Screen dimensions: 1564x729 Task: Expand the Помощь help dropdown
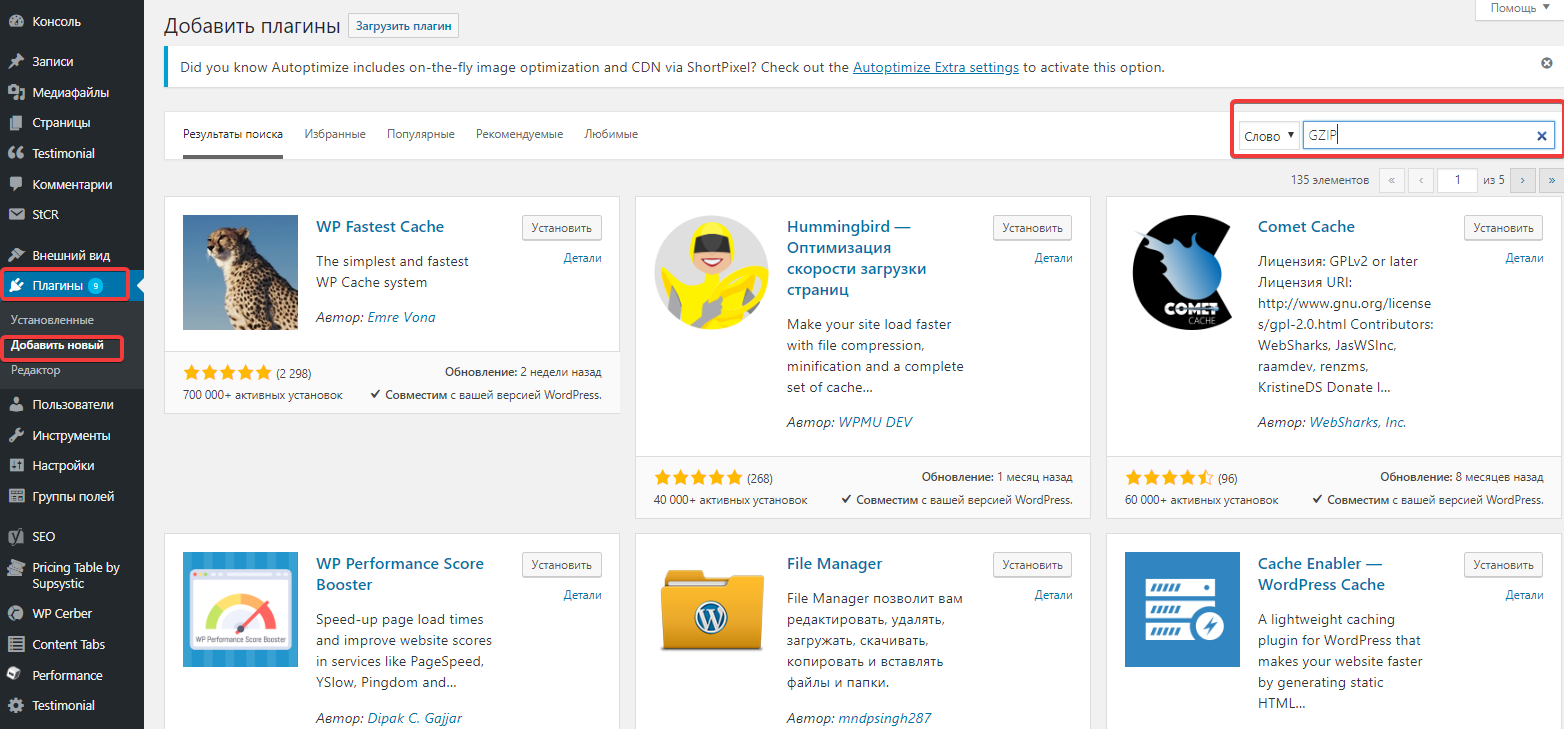(x=1519, y=8)
